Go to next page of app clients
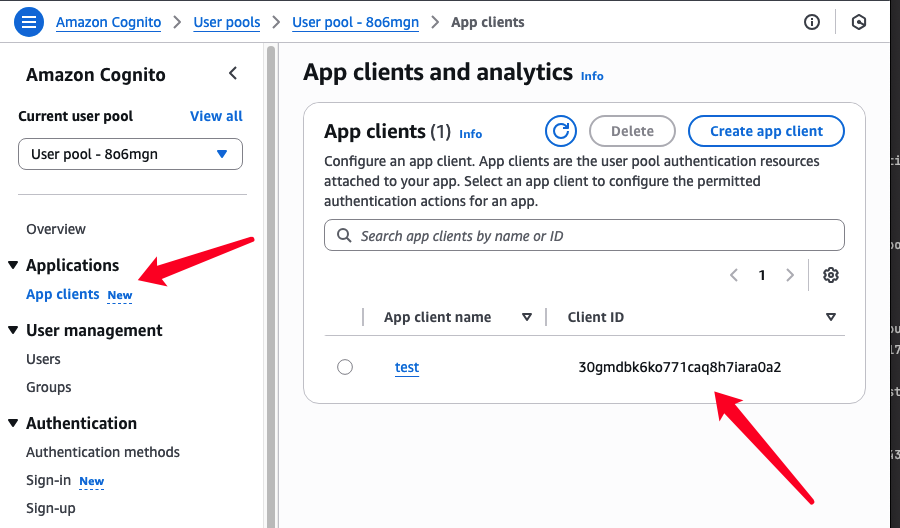This screenshot has height=528, width=900. [x=790, y=275]
